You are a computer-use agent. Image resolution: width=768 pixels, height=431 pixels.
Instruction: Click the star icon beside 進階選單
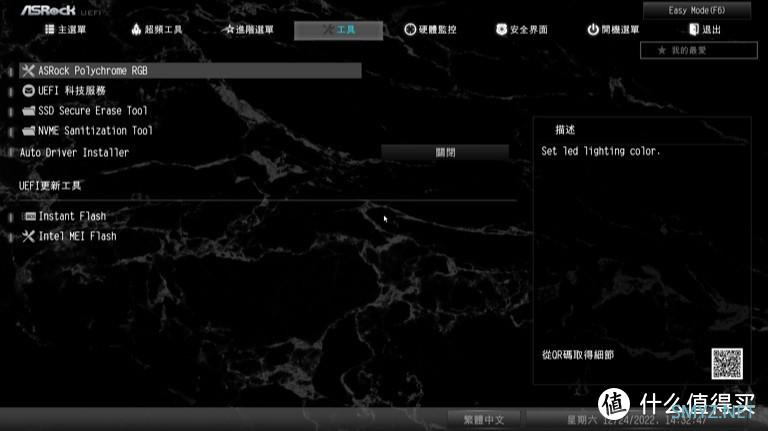(x=229, y=29)
